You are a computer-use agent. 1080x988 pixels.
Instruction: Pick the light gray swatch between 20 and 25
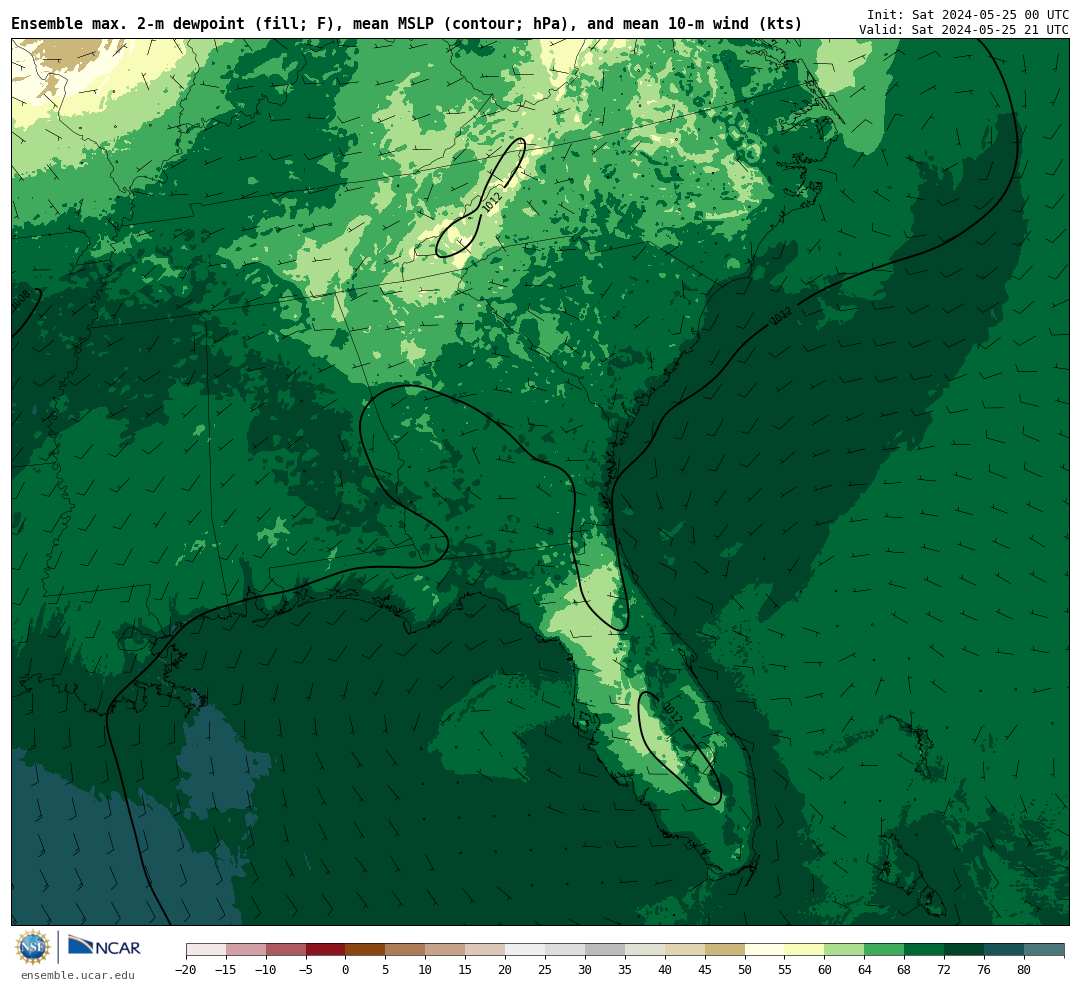[525, 950]
